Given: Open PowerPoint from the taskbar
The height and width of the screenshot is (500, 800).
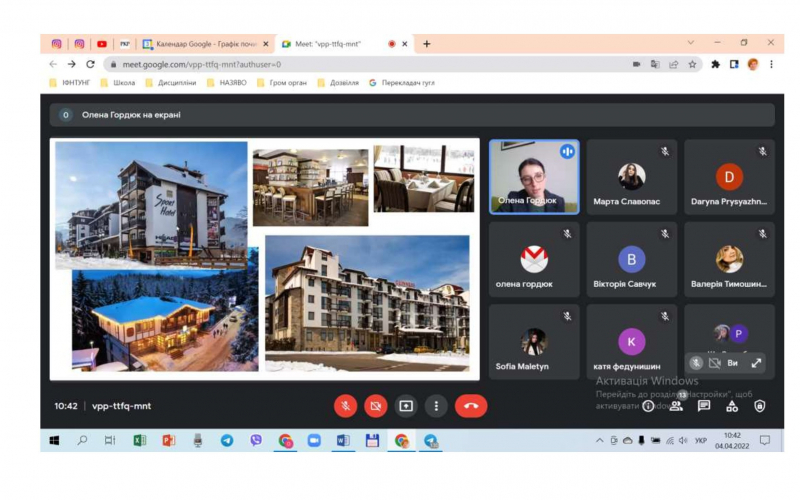Looking at the screenshot, I should coord(168,440).
